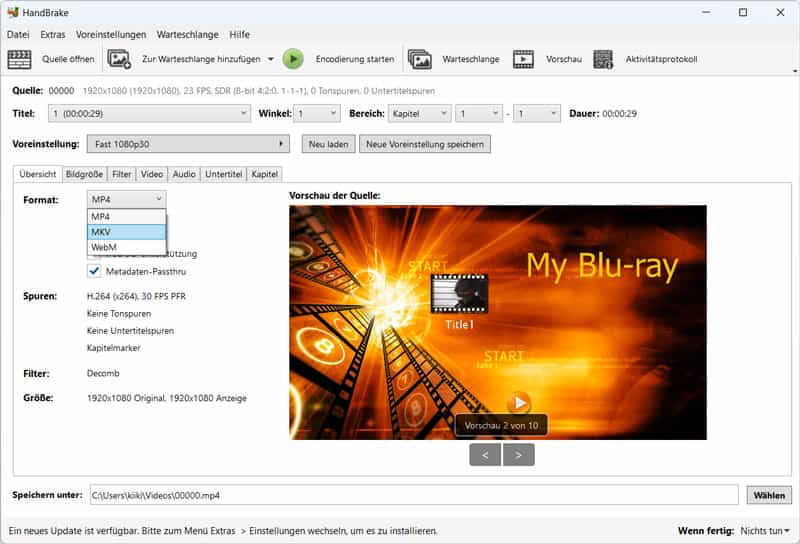
Task: Click the 1920x1080 Original size text
Action: 166,398
